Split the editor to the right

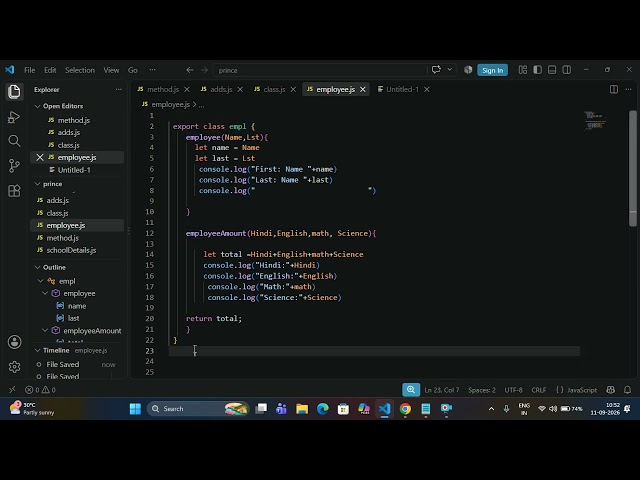614,89
